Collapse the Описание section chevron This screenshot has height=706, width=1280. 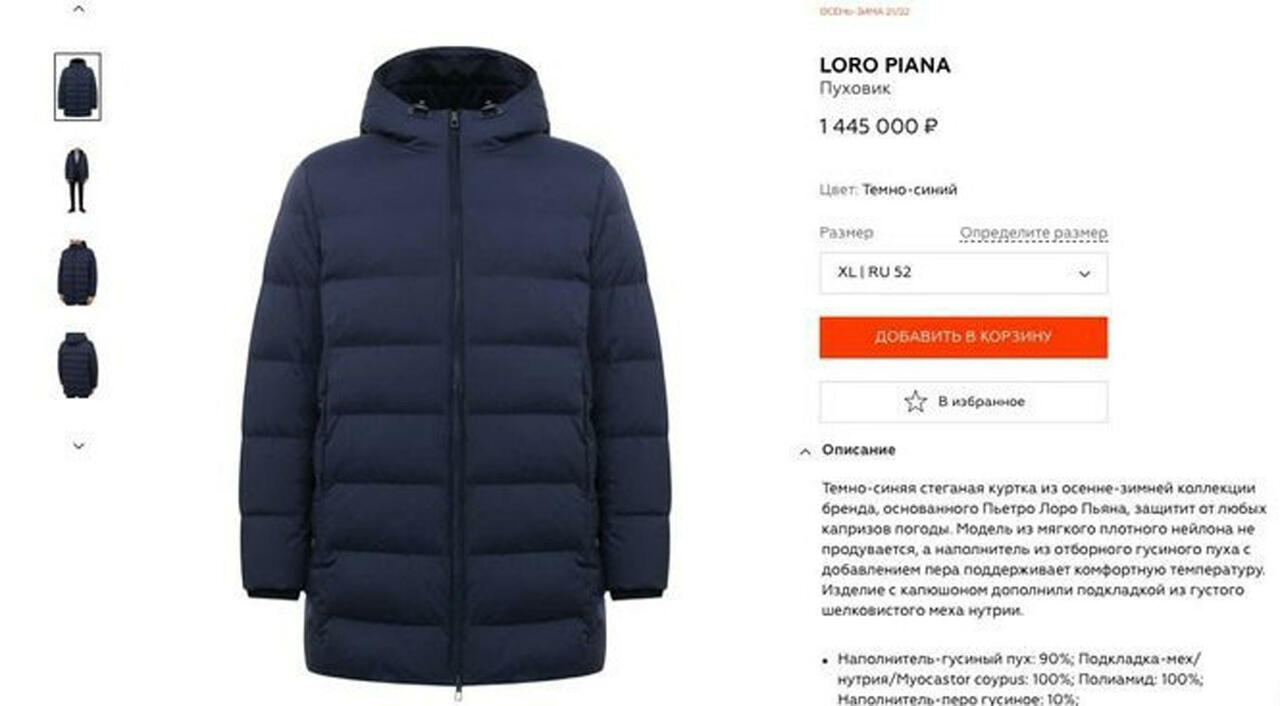point(805,451)
